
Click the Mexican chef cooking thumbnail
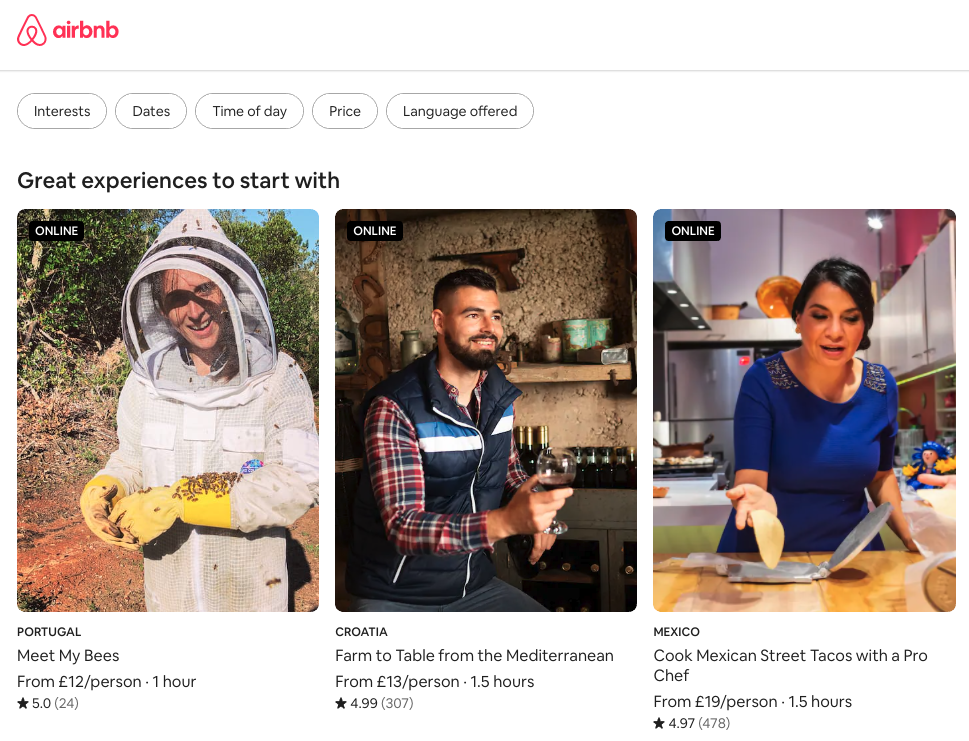coord(804,410)
